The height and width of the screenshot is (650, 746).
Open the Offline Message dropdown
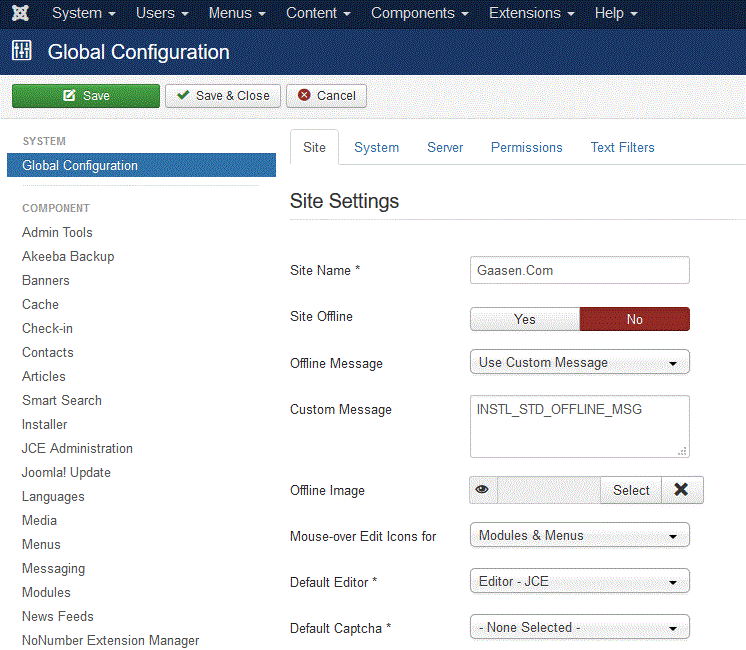pos(579,362)
